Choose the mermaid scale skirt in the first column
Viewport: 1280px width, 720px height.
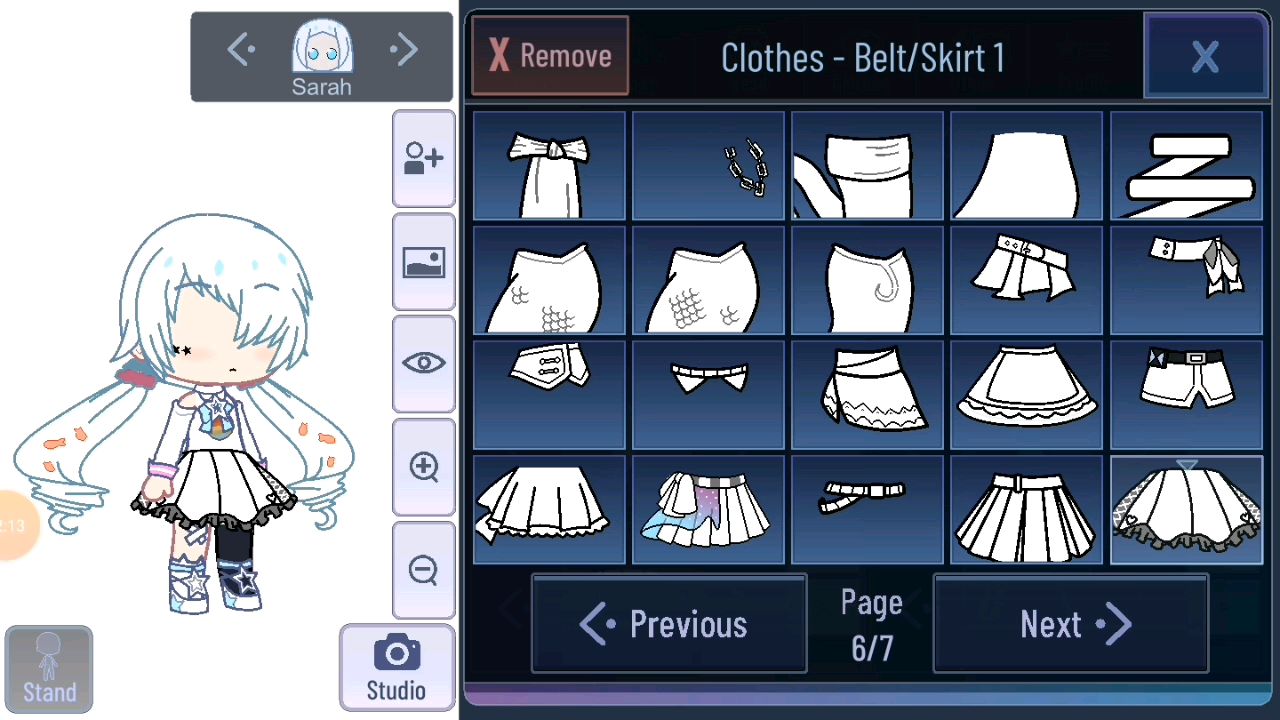coord(549,280)
